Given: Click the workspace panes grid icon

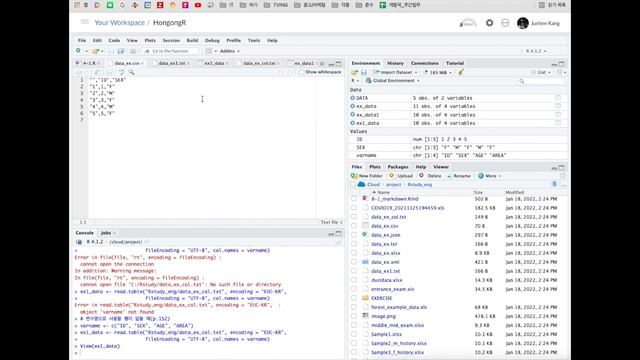Looking at the screenshot, I should [209, 51].
